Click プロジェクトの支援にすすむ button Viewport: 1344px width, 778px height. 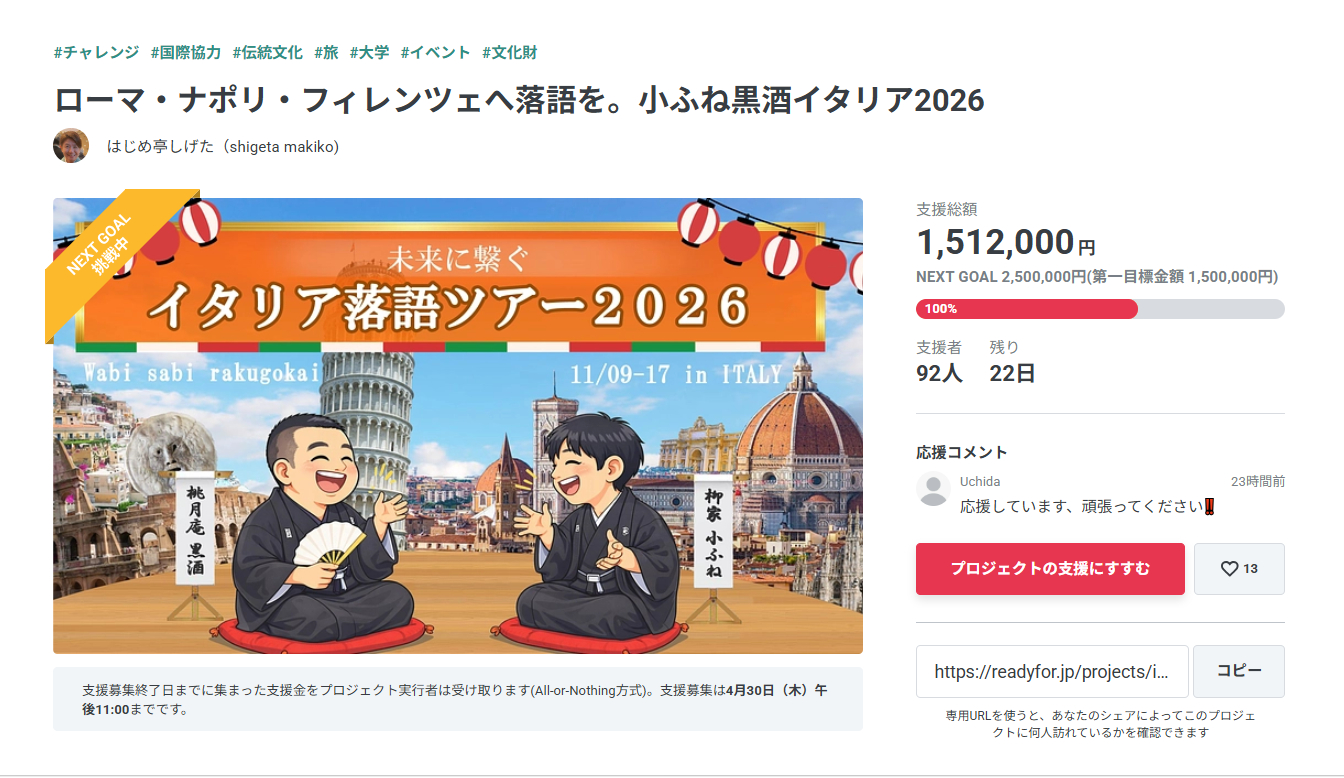[1050, 569]
